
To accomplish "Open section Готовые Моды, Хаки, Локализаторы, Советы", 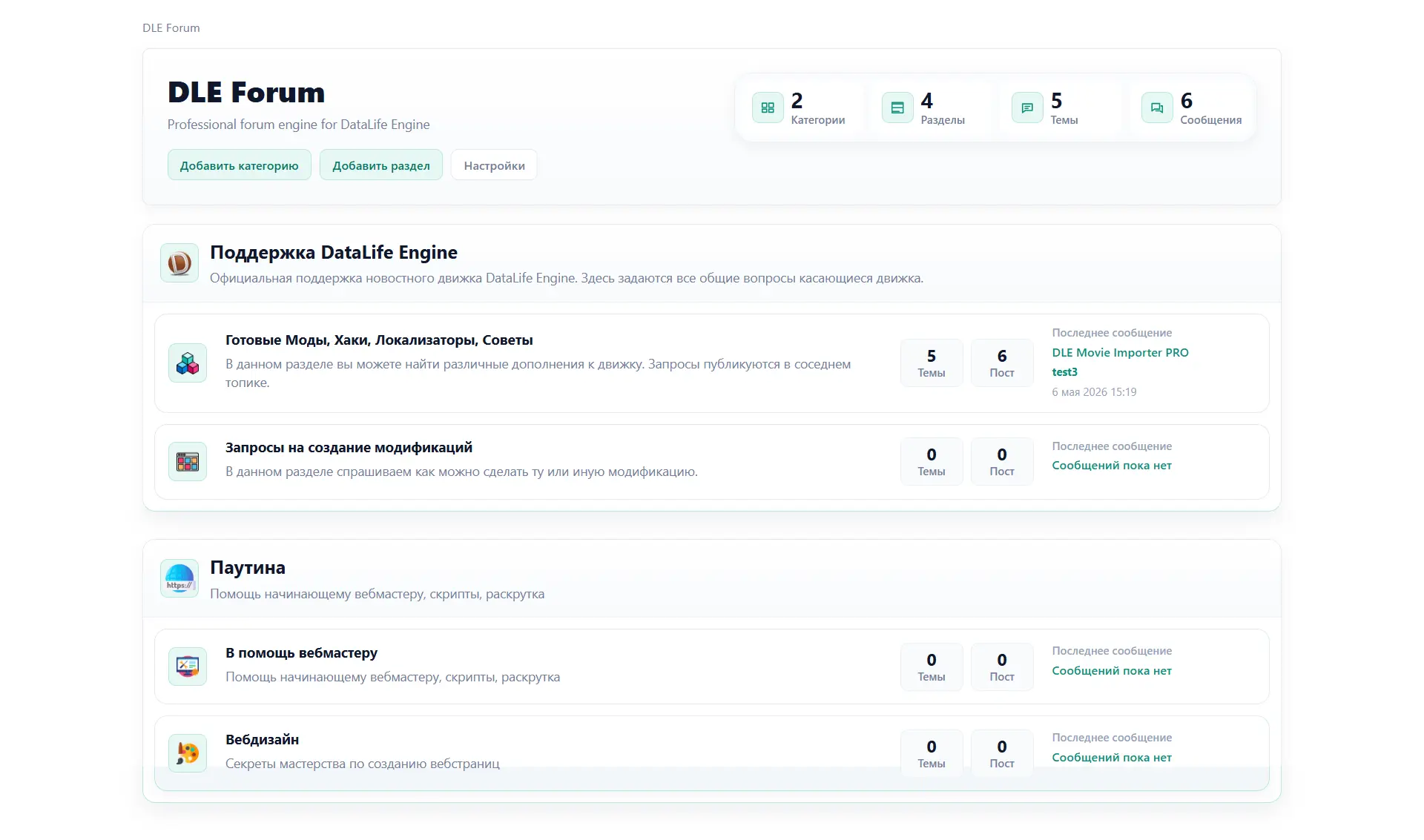I will coord(379,340).
